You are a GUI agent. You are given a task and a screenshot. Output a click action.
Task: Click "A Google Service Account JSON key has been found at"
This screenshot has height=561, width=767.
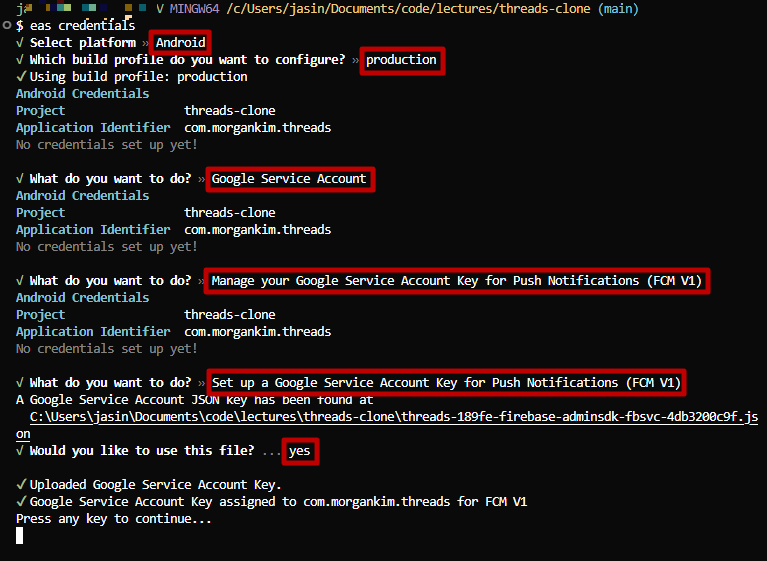point(194,400)
